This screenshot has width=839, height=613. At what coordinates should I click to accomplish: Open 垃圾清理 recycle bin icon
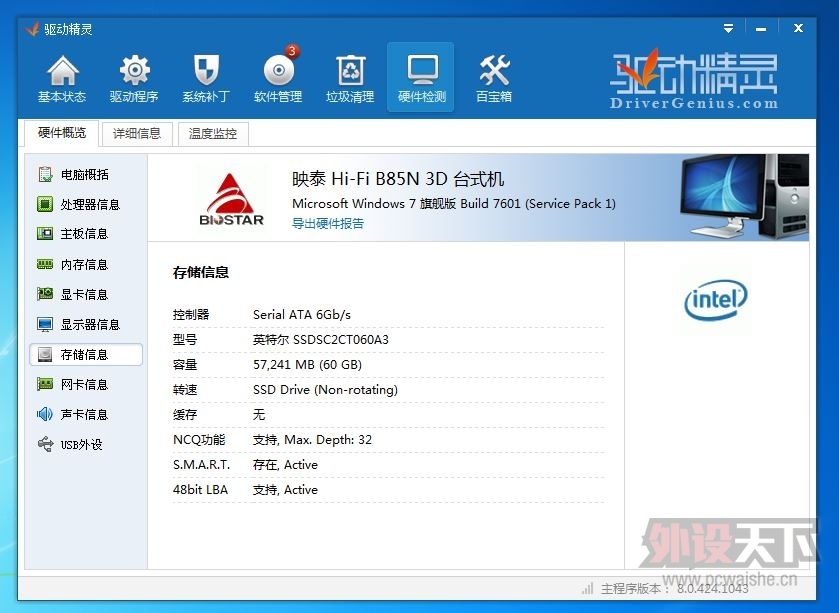coord(350,71)
